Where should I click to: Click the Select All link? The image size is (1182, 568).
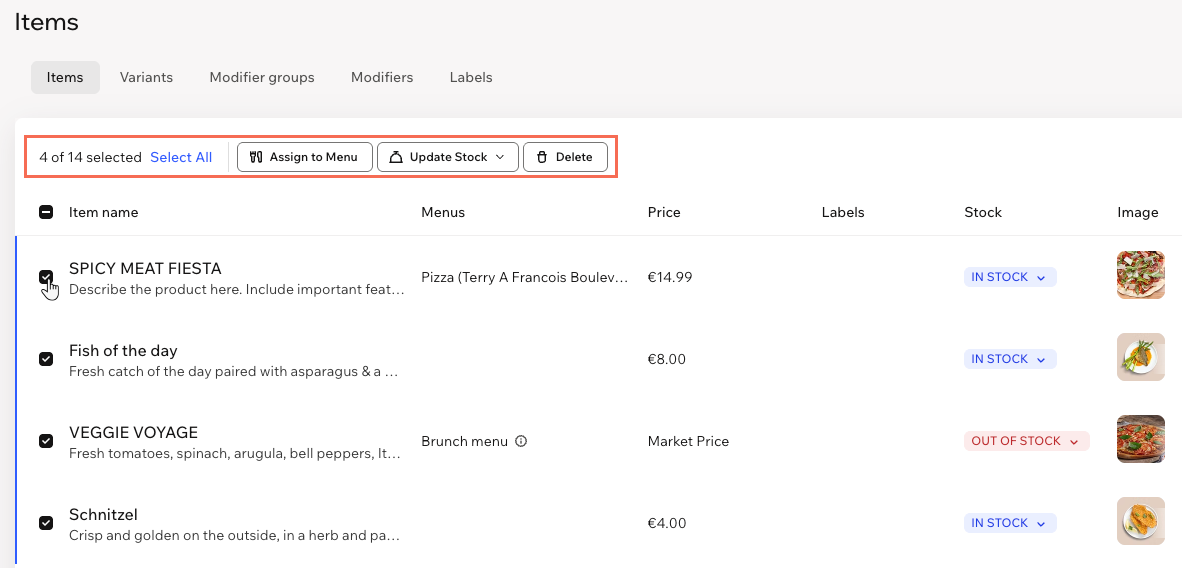click(x=181, y=158)
